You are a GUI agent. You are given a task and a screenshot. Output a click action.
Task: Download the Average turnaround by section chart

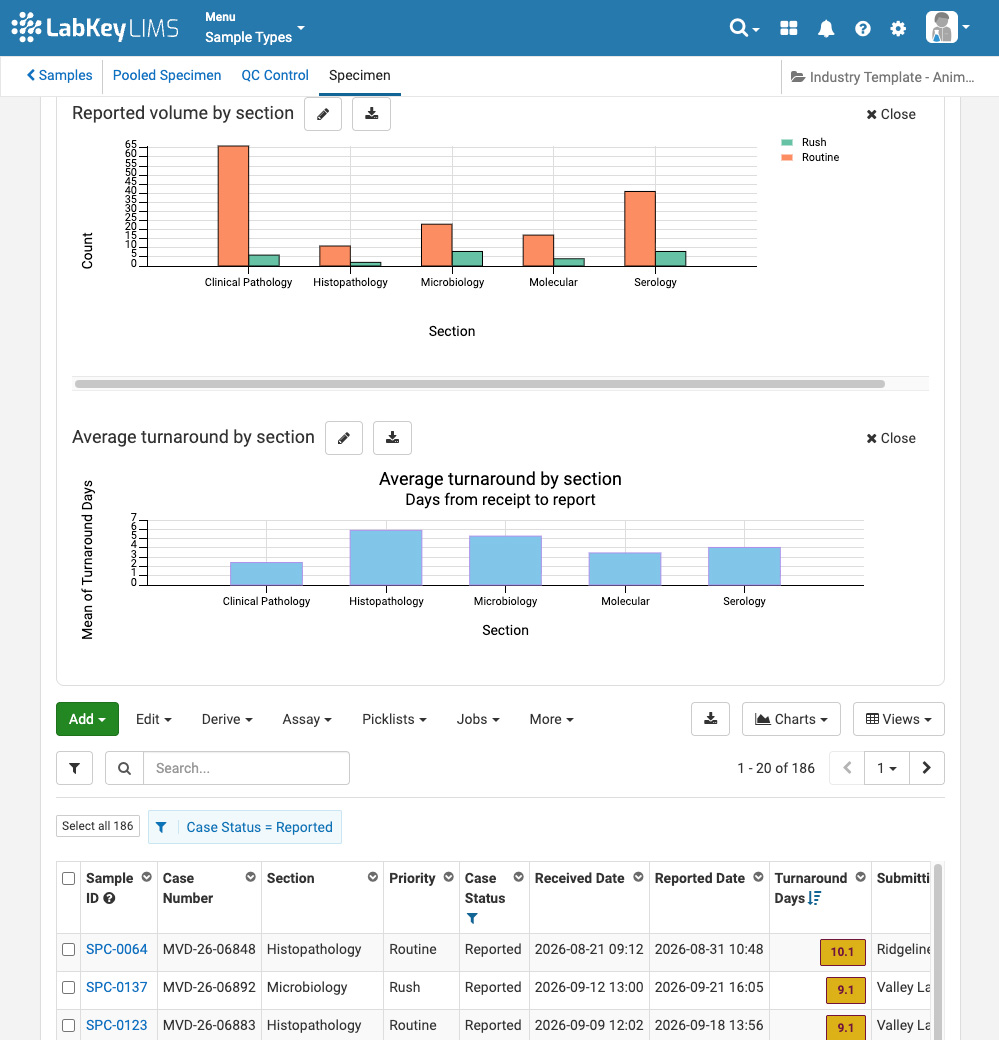tap(392, 438)
